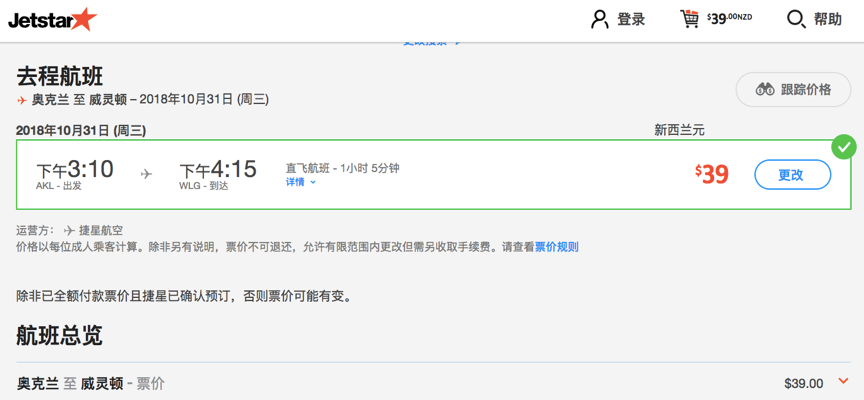Click the AKL - 出发 label
This screenshot has height=400, width=864.
click(59, 186)
